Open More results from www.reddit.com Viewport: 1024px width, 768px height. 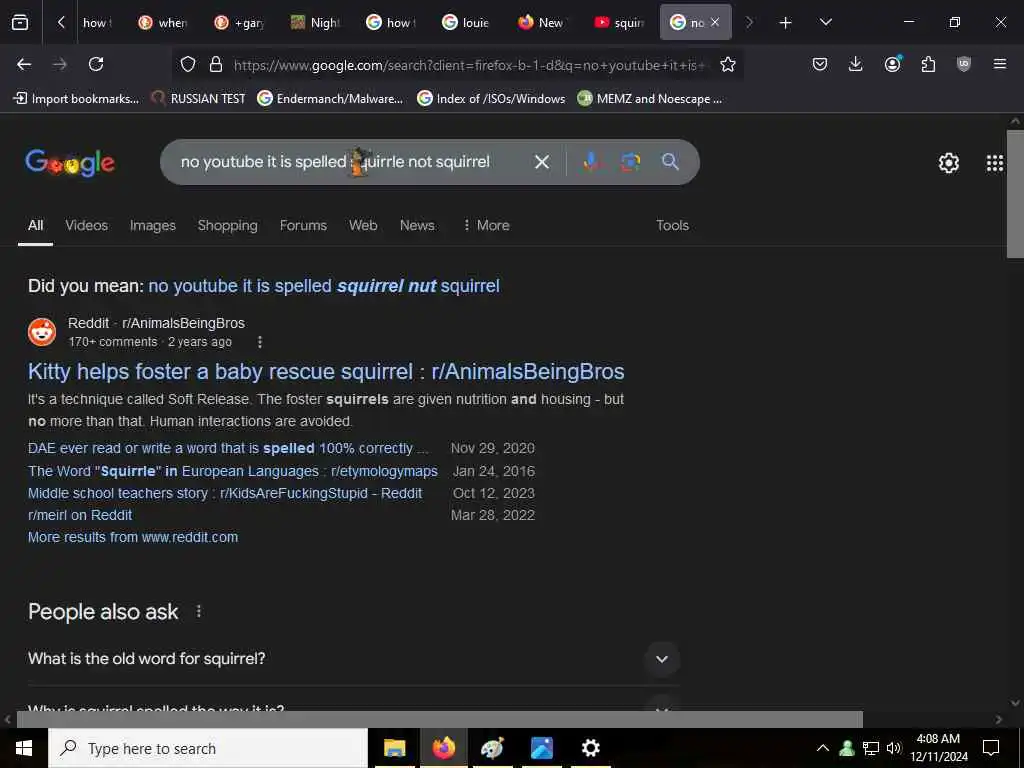tap(133, 537)
